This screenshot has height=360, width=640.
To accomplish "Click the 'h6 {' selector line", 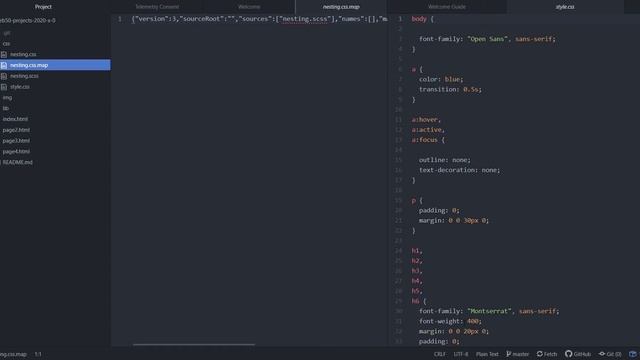I will [x=419, y=301].
